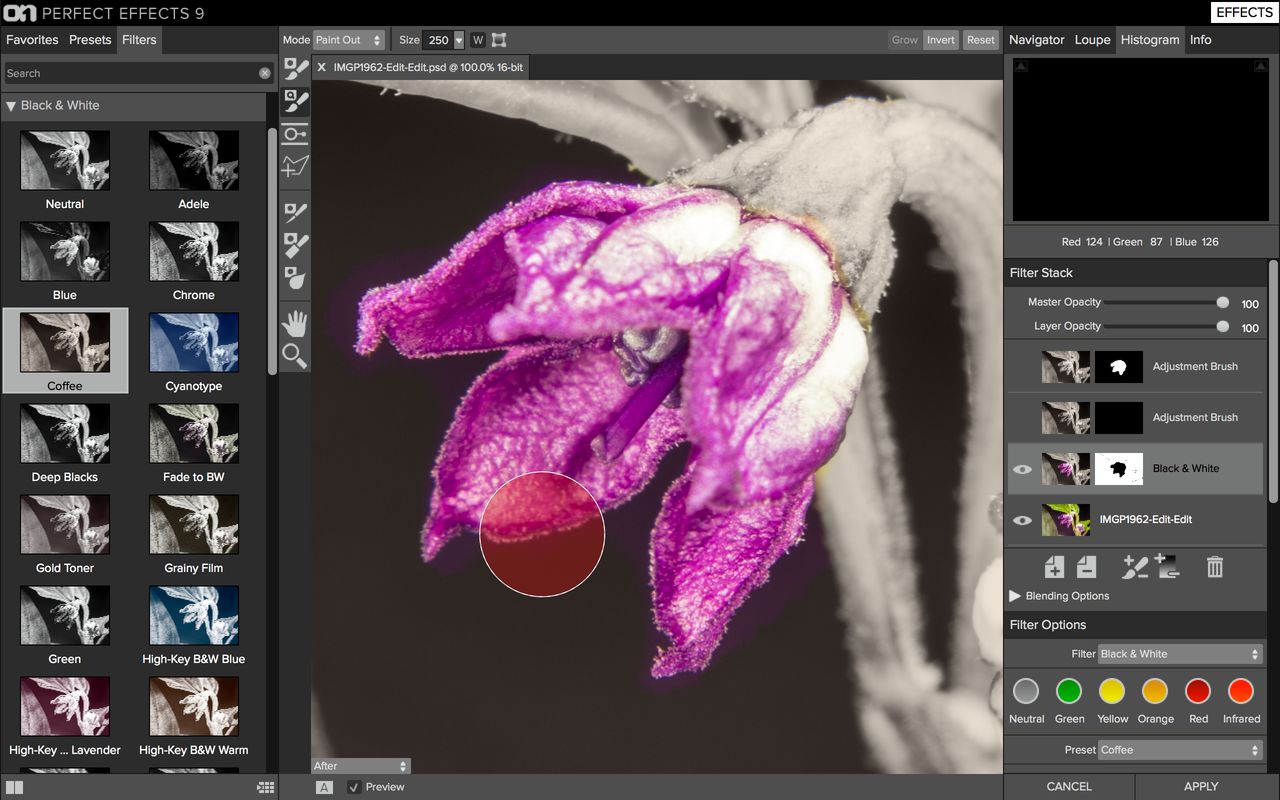Open the Loupe tab
The height and width of the screenshot is (800, 1280).
1092,40
